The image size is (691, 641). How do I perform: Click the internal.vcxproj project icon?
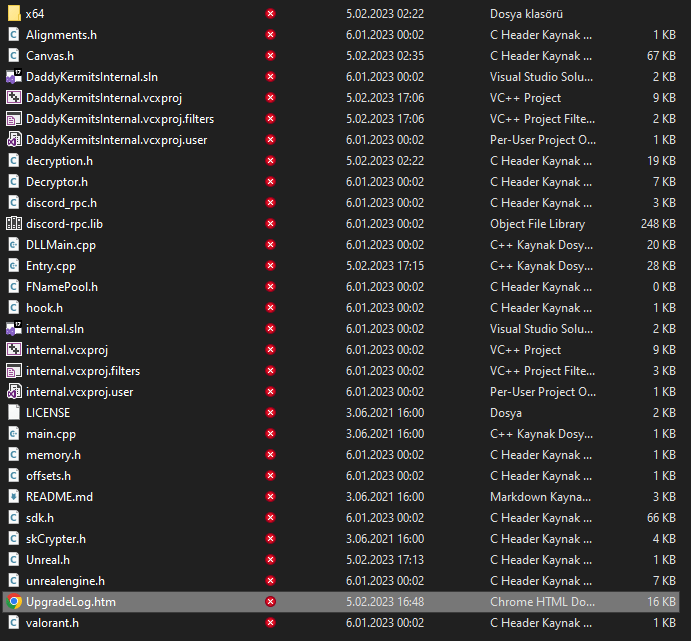tap(14, 350)
